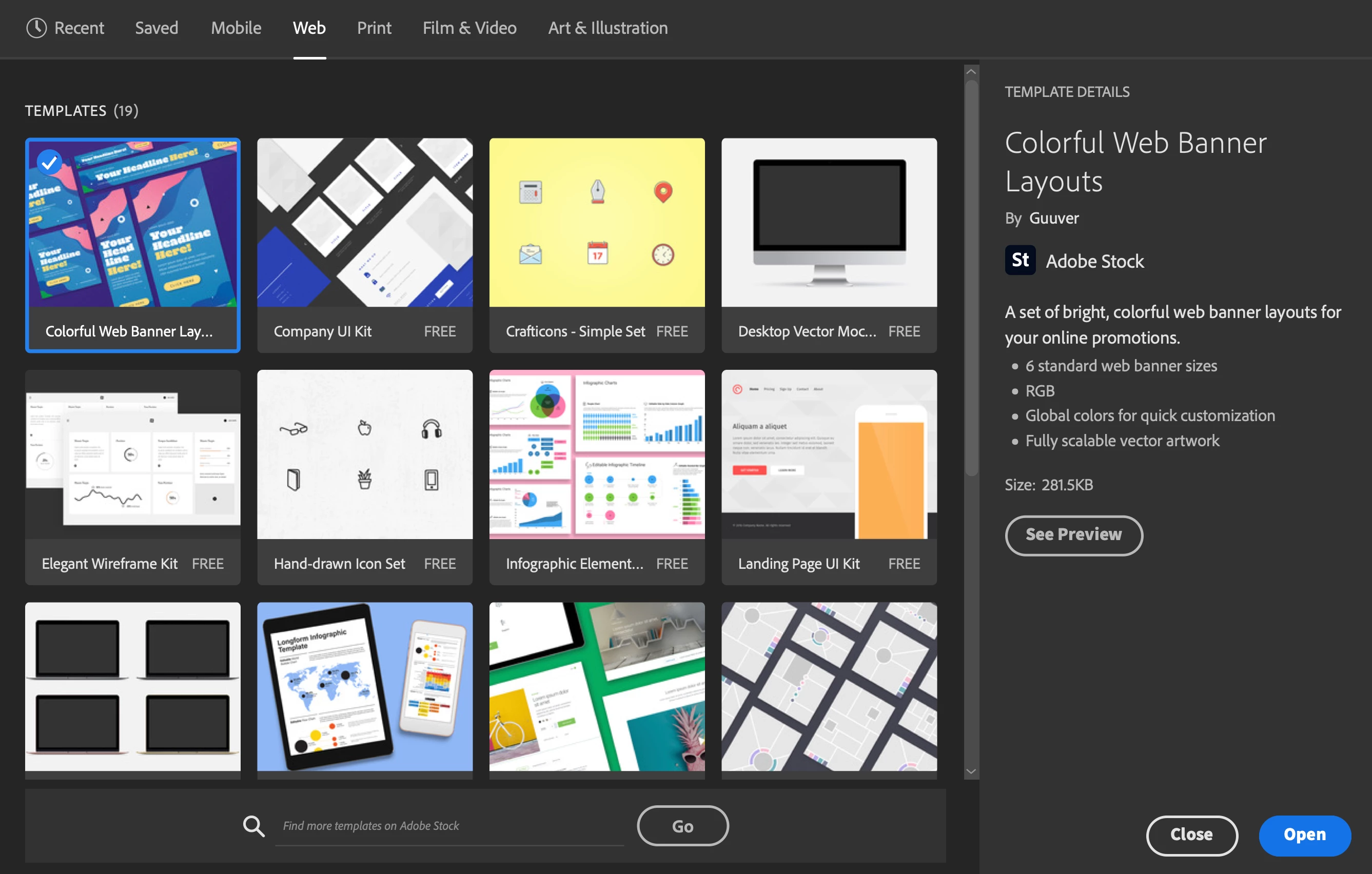Select the Landing Page UI Kit template
Screen dimensions: 1372x874
[829, 454]
